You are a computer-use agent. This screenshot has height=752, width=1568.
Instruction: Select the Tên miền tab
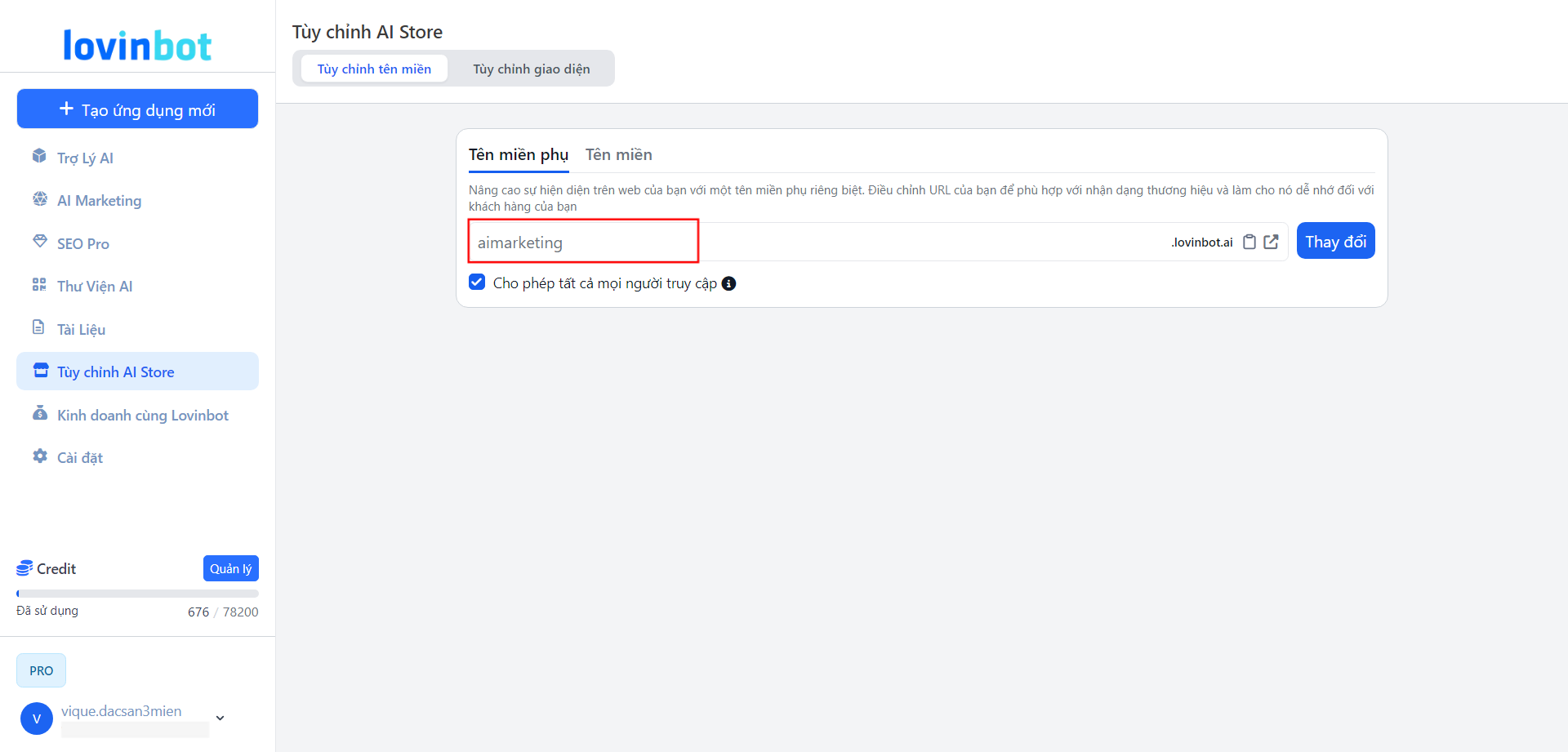point(618,155)
